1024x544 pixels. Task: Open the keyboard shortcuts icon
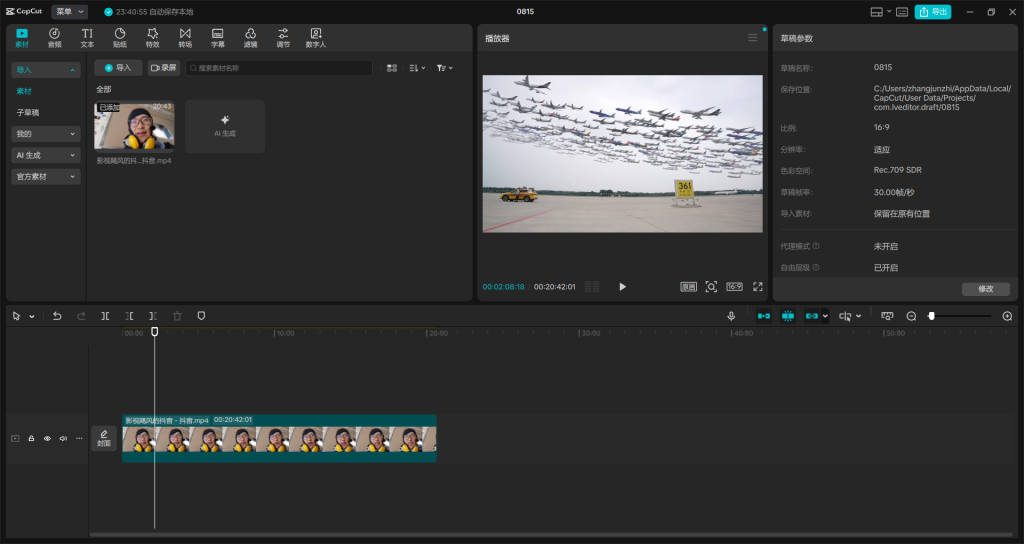click(902, 12)
